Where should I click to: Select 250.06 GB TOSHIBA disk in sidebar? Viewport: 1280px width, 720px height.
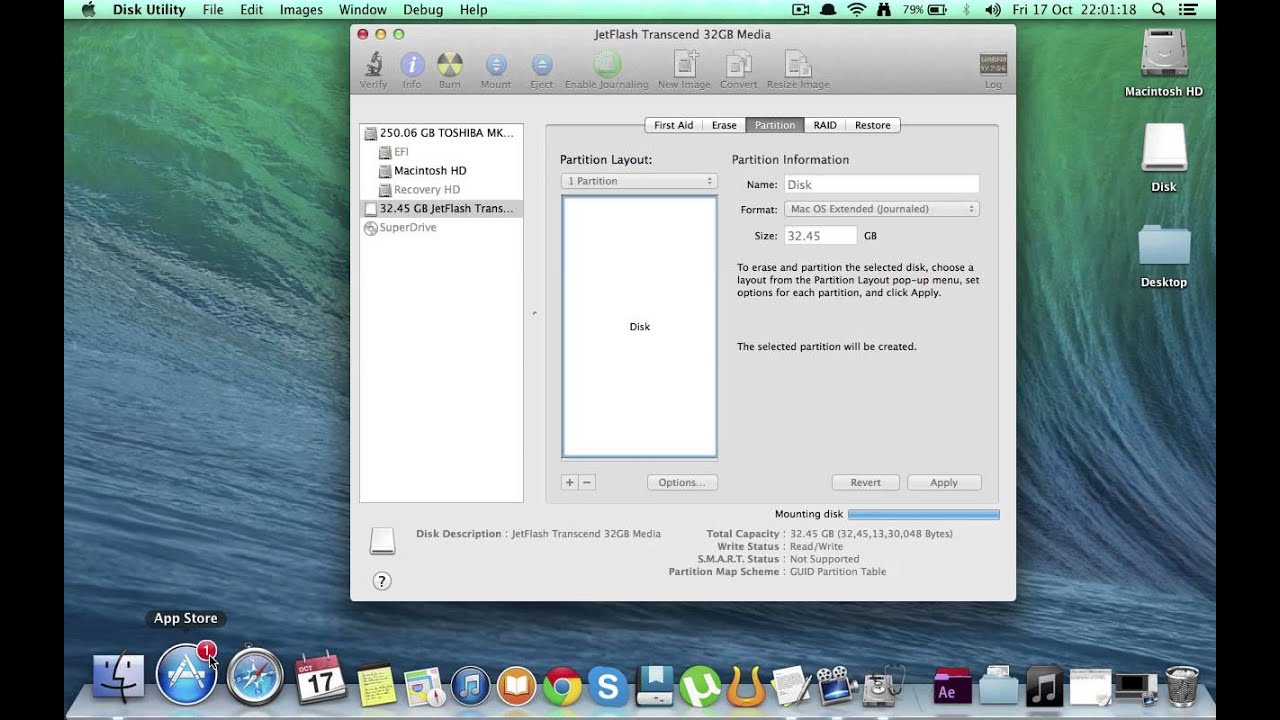[441, 133]
